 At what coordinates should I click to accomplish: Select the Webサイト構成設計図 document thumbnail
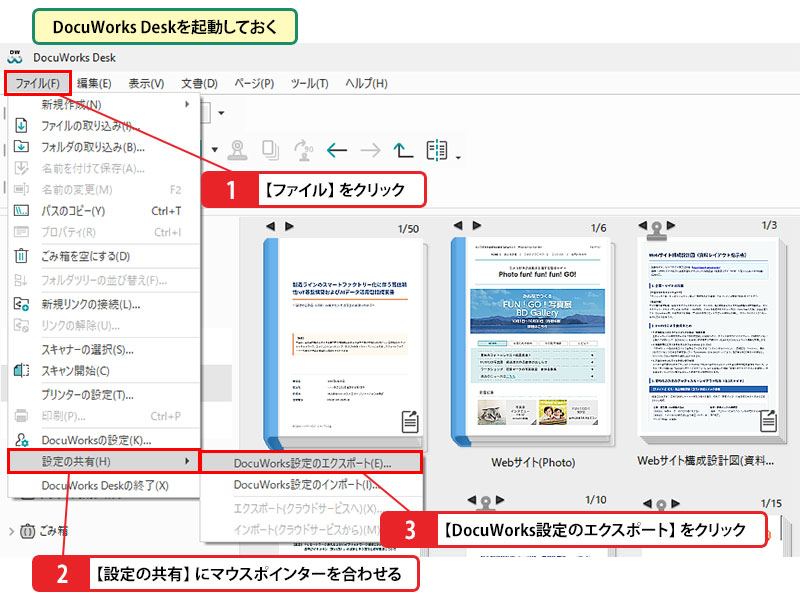pyautogui.click(x=711, y=341)
